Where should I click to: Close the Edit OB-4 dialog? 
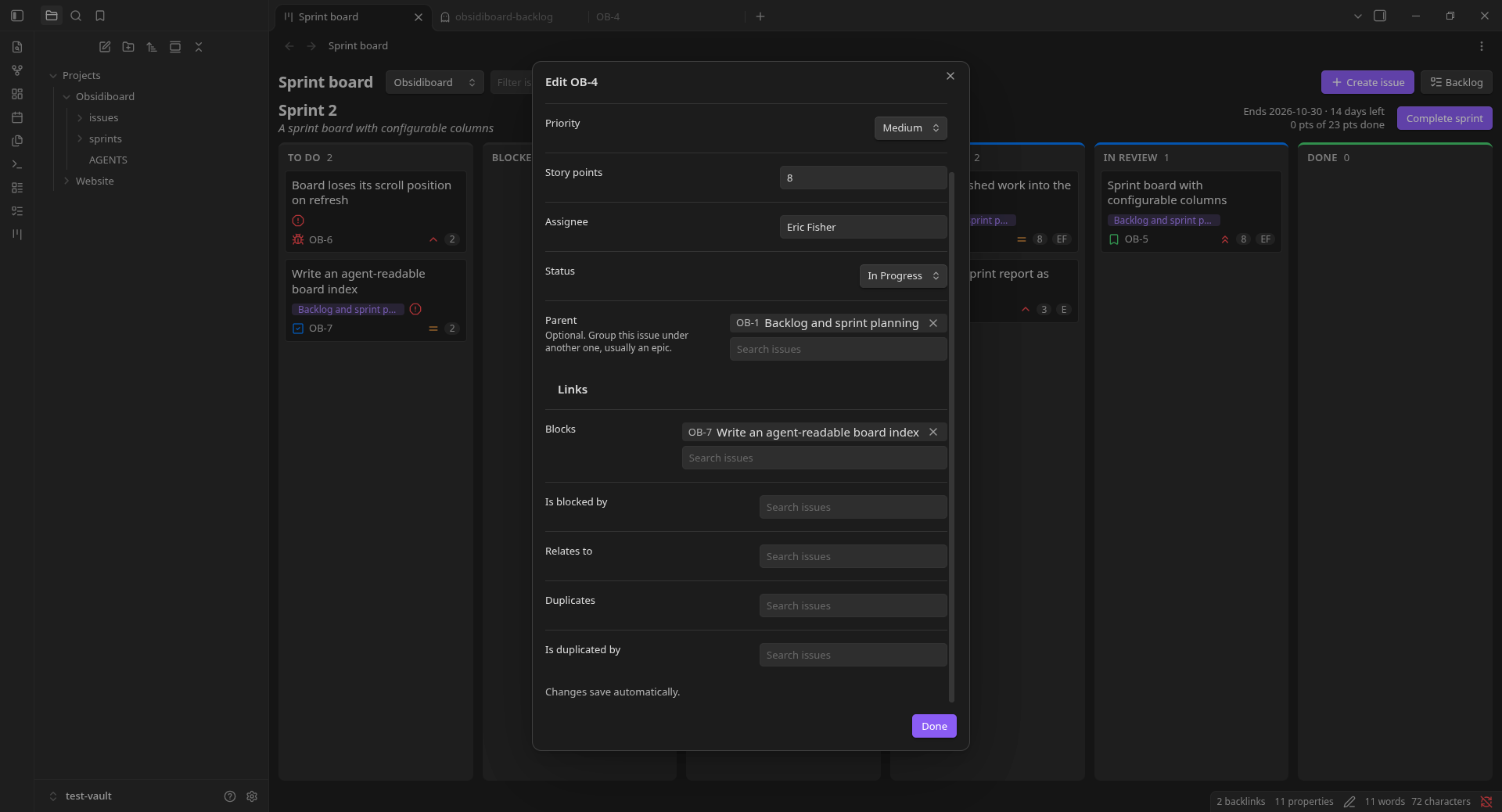click(950, 76)
